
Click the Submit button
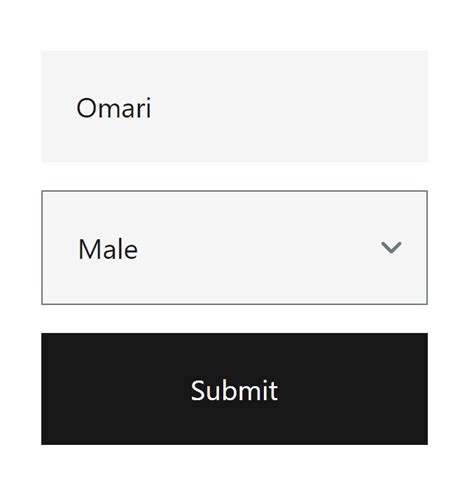point(234,389)
